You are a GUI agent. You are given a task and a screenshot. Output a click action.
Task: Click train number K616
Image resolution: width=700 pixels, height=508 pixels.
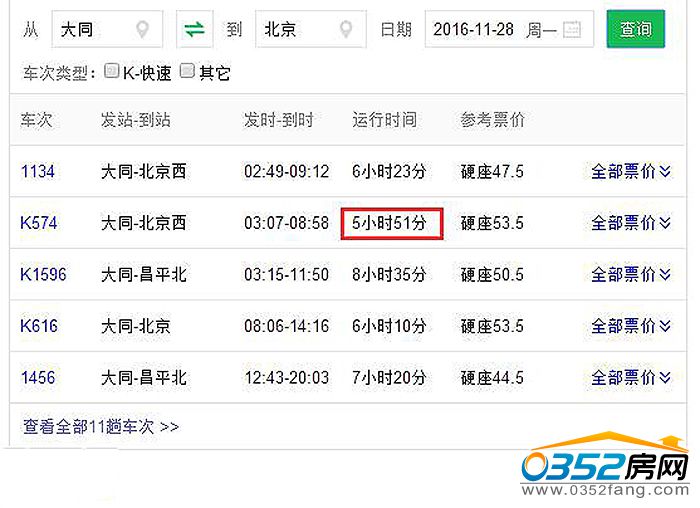pyautogui.click(x=39, y=326)
